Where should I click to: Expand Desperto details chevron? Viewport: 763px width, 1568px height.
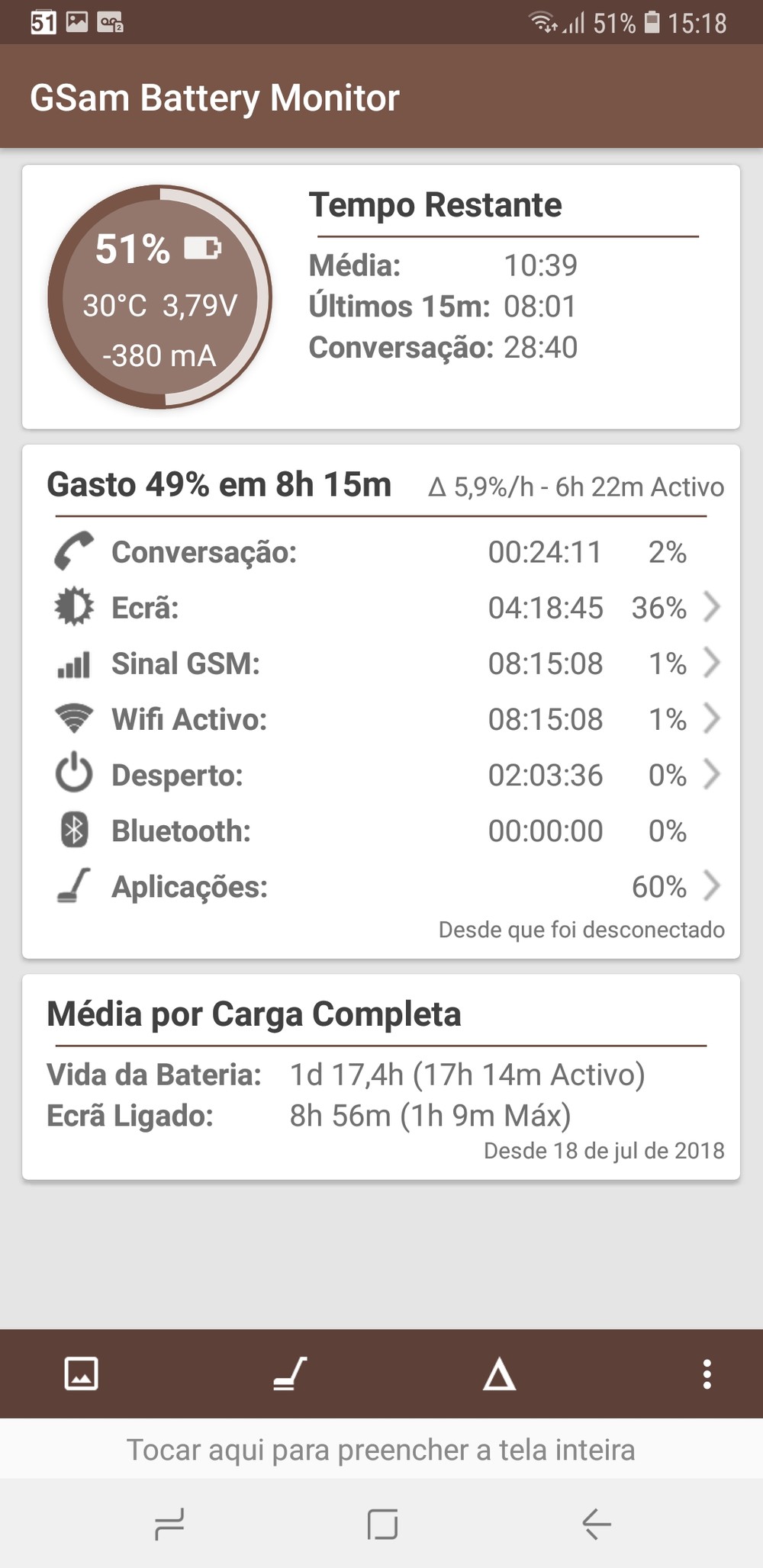[711, 774]
